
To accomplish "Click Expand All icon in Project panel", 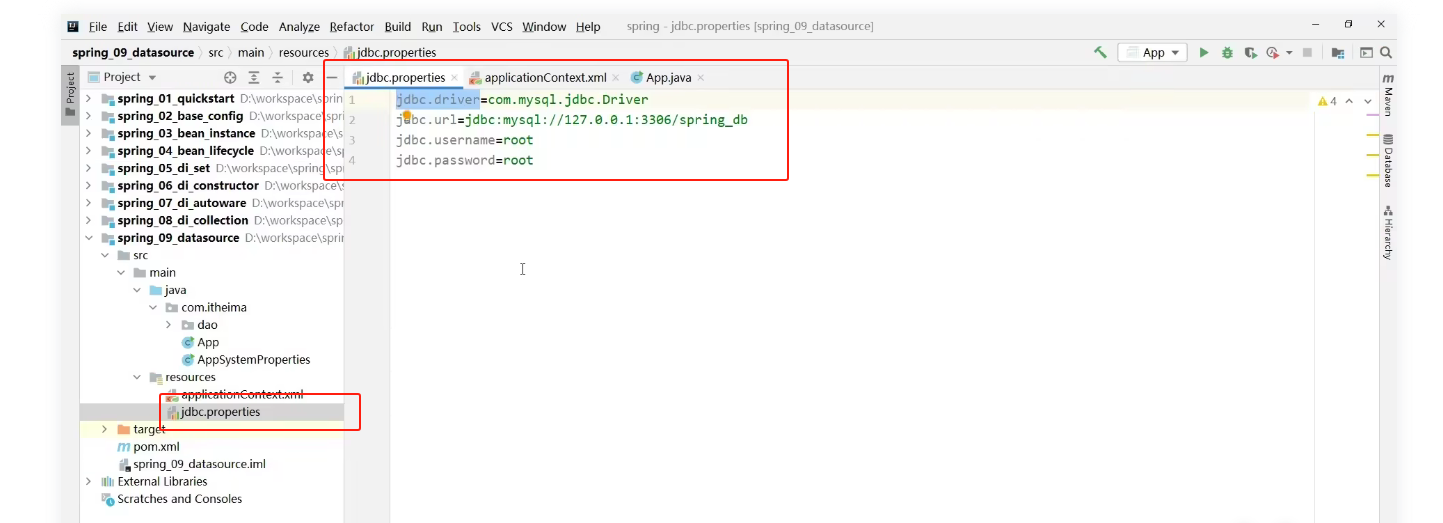I will (x=254, y=77).
